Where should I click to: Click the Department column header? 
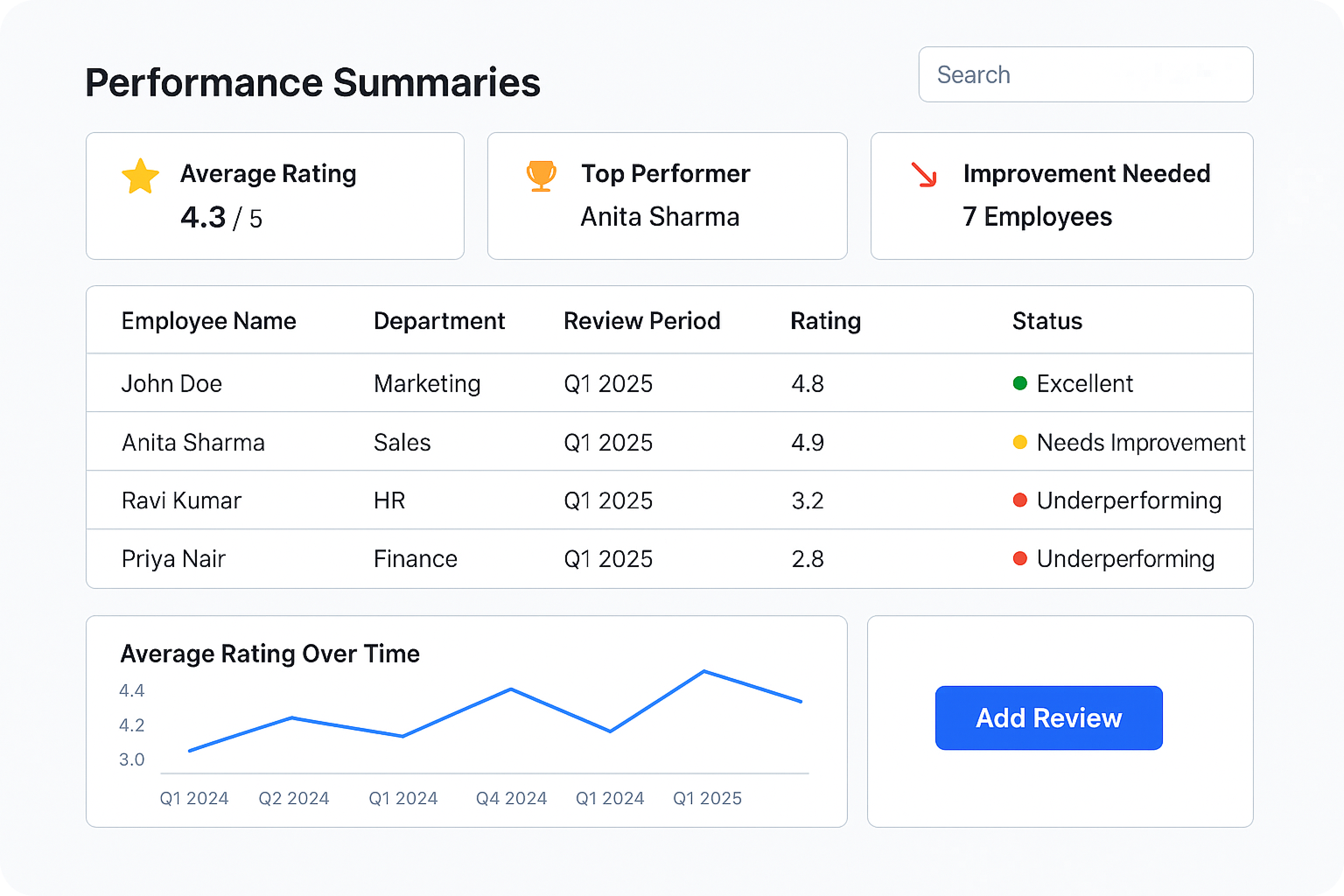pos(438,321)
